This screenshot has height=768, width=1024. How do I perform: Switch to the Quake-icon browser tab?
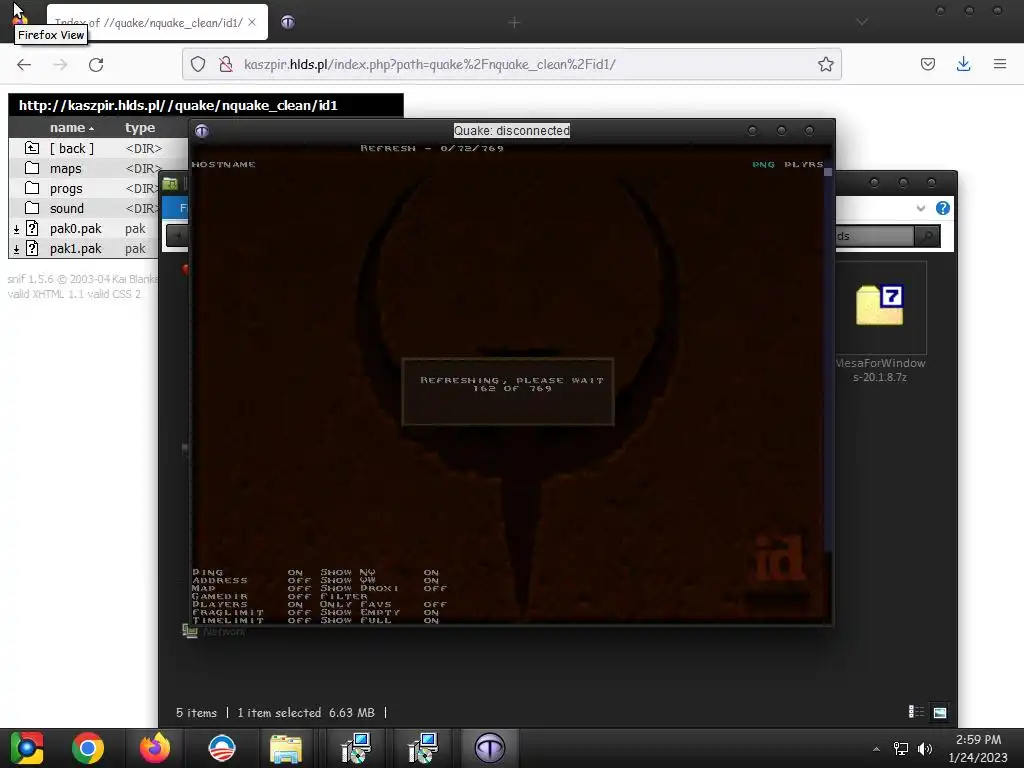pyautogui.click(x=288, y=22)
